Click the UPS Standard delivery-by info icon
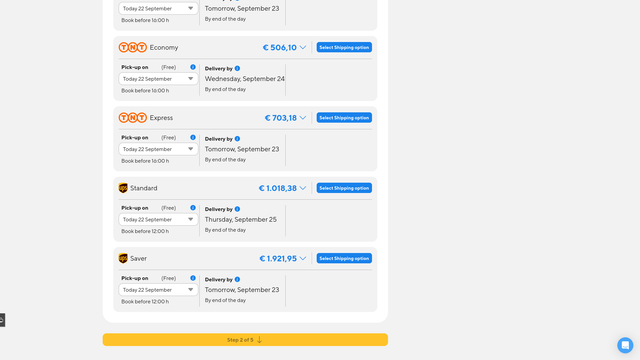This screenshot has height=360, width=640. (x=237, y=209)
